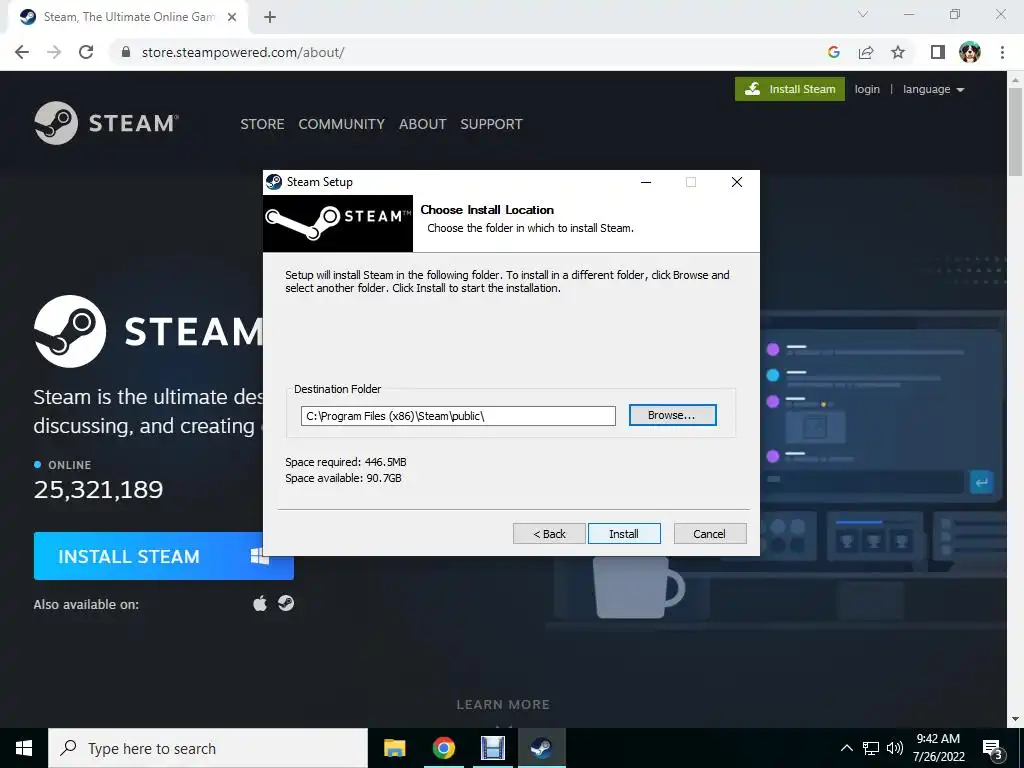Image resolution: width=1024 pixels, height=768 pixels.
Task: Click the Google icon in address bar
Action: (x=833, y=52)
